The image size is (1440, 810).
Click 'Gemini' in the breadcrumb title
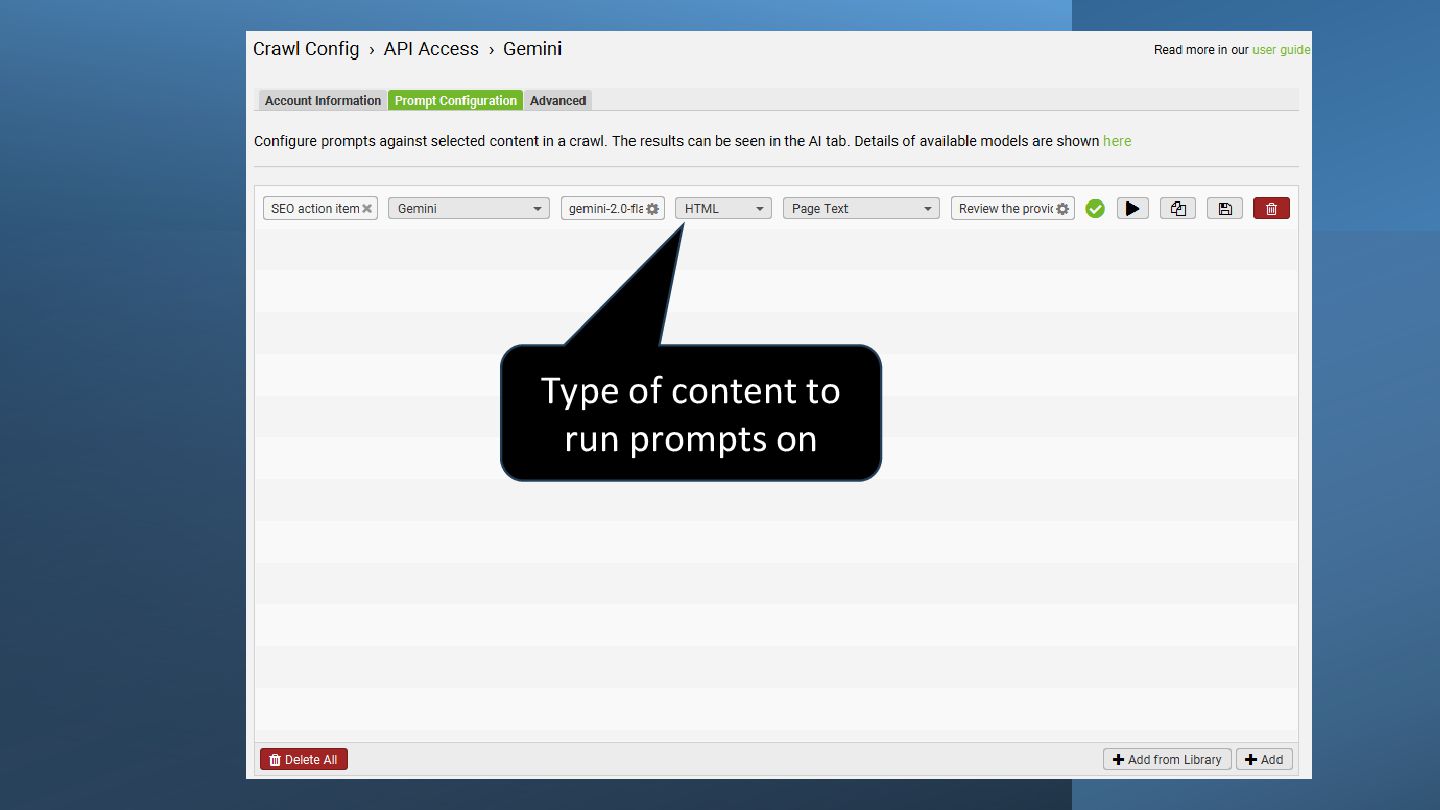click(x=532, y=49)
